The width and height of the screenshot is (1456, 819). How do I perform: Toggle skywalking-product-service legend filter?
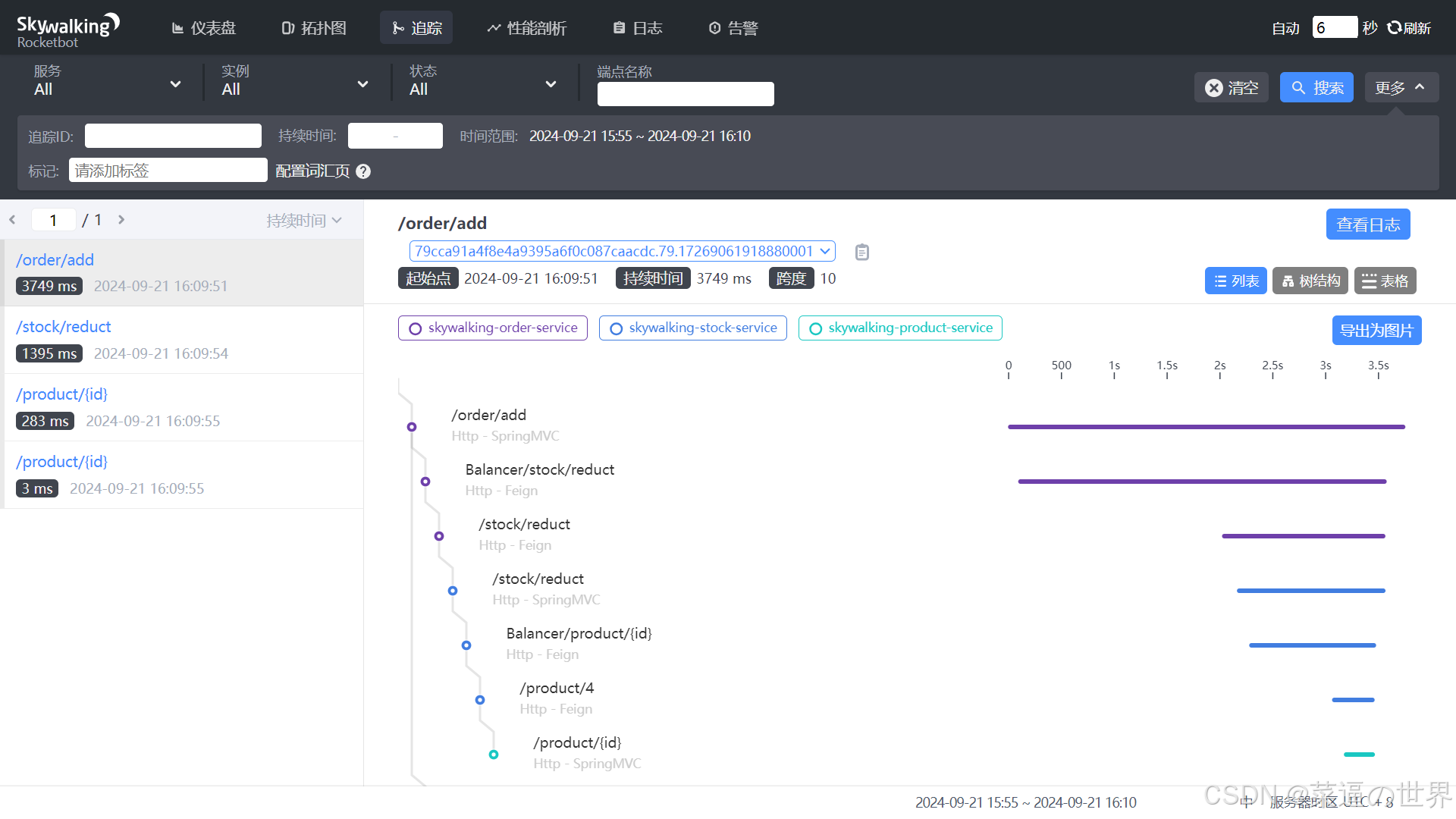click(900, 328)
